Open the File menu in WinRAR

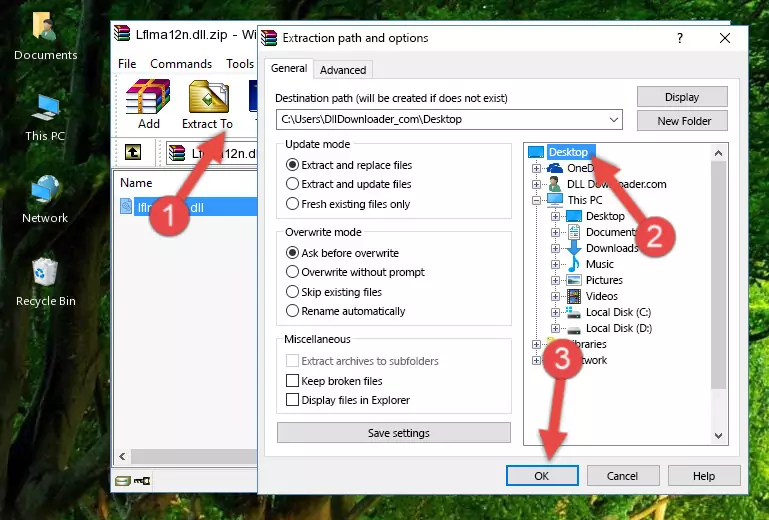point(127,64)
